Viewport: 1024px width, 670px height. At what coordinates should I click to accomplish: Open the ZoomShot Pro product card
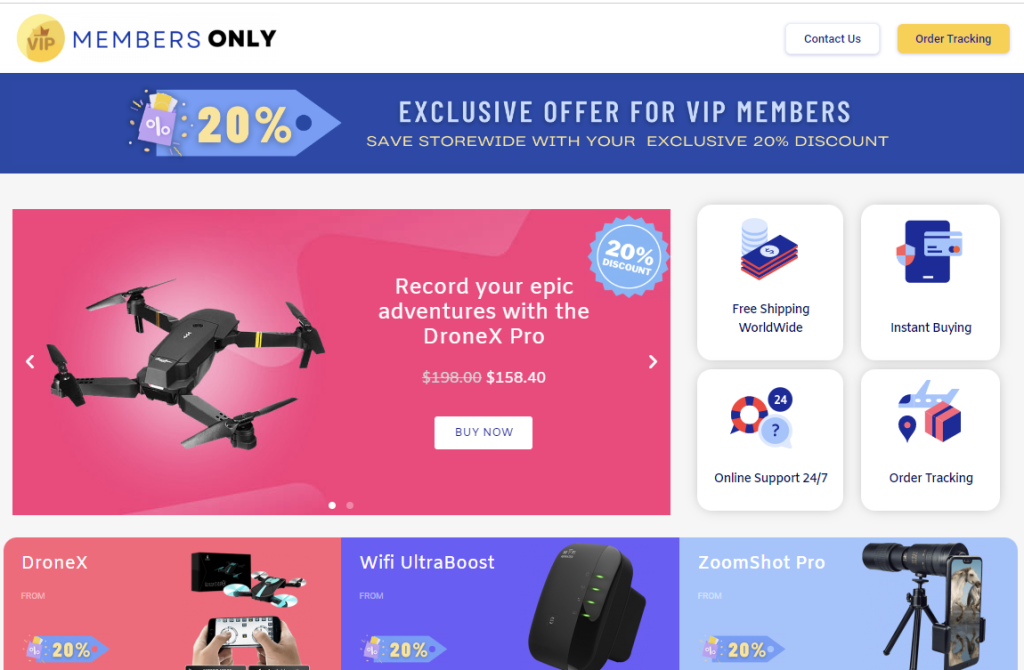[848, 603]
